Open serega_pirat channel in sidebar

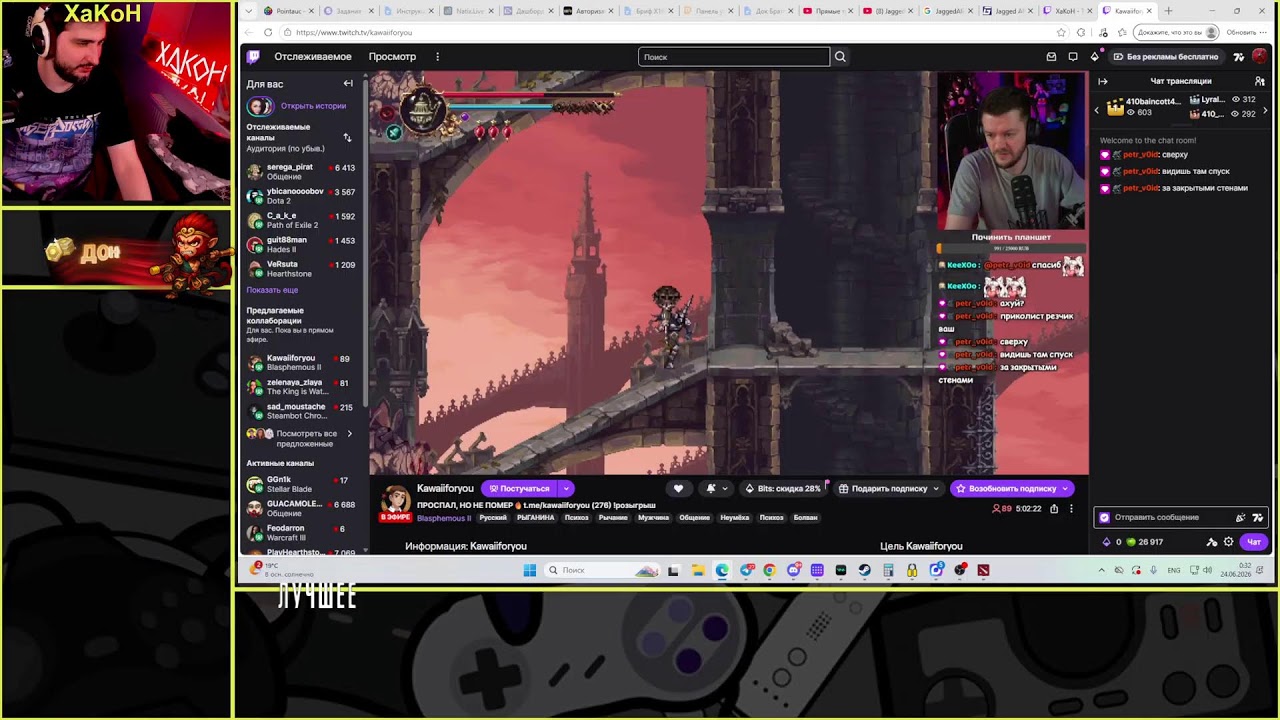303,172
